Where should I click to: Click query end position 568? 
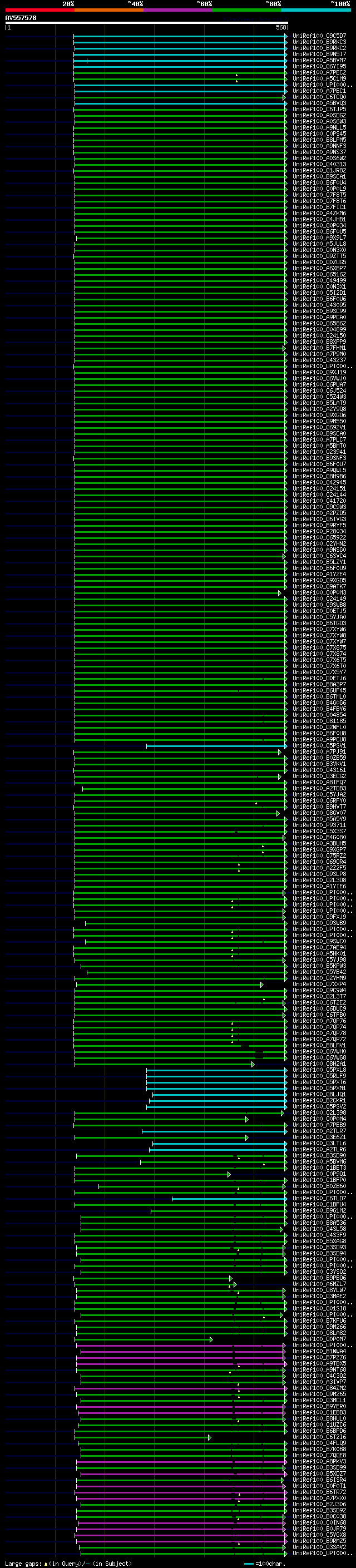[x=281, y=27]
